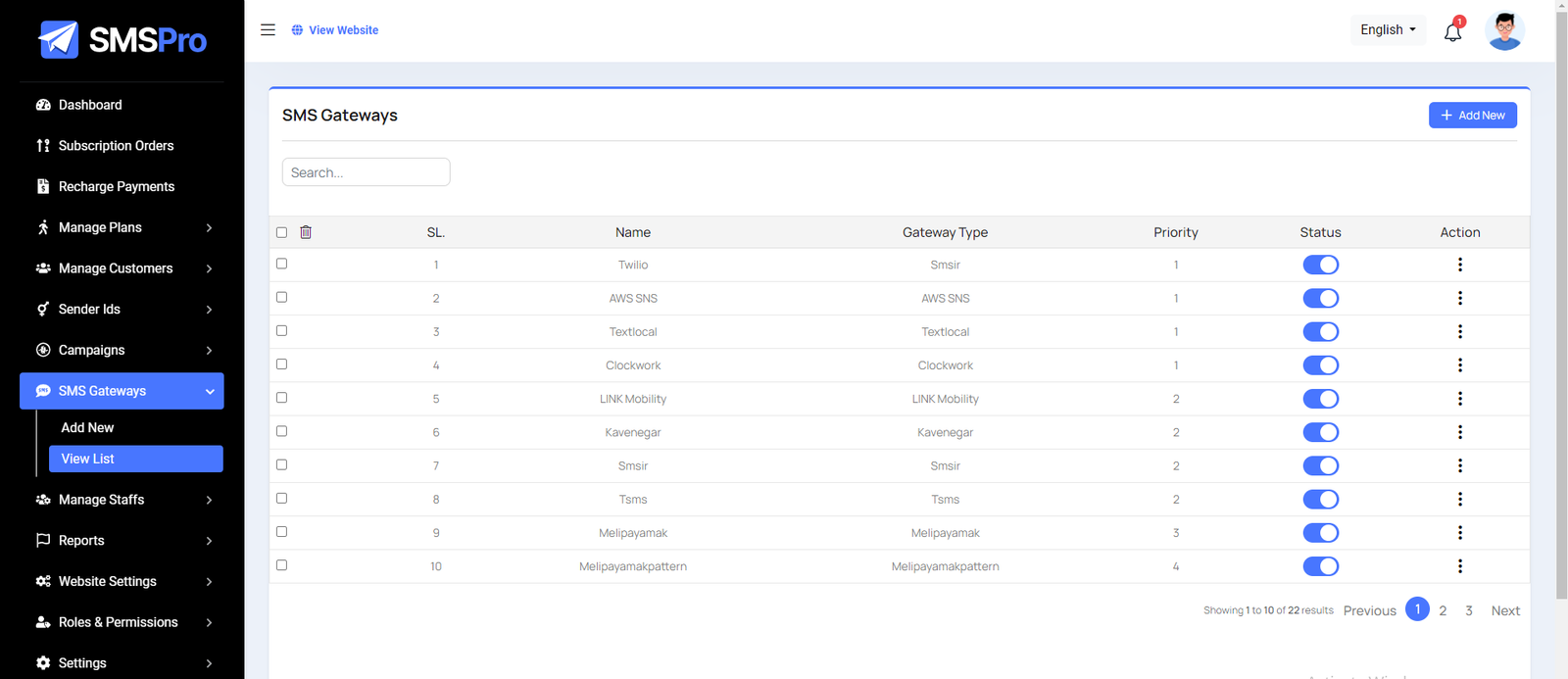Turn off the Melipayamakpattern status switch
The image size is (1568, 679).
pyautogui.click(x=1320, y=566)
